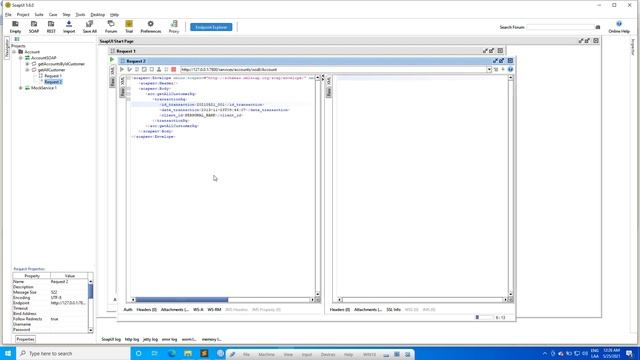Screen dimensions: 640x360
Task: Open the error log tab
Action: pos(169,339)
